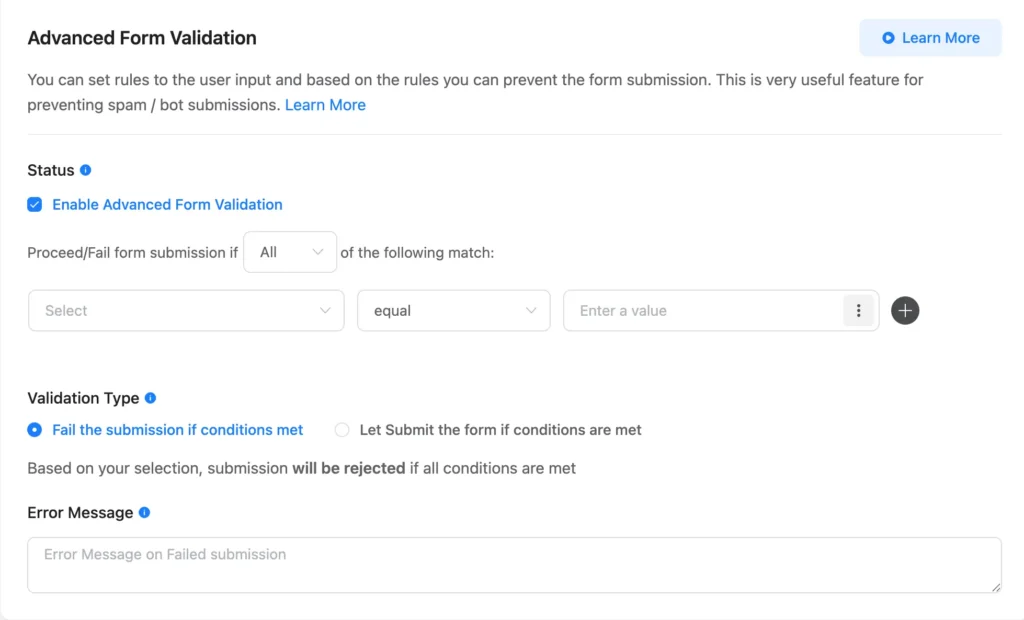Expand the chevron on the All dropdown
Viewport: 1024px width, 620px height.
[318, 252]
